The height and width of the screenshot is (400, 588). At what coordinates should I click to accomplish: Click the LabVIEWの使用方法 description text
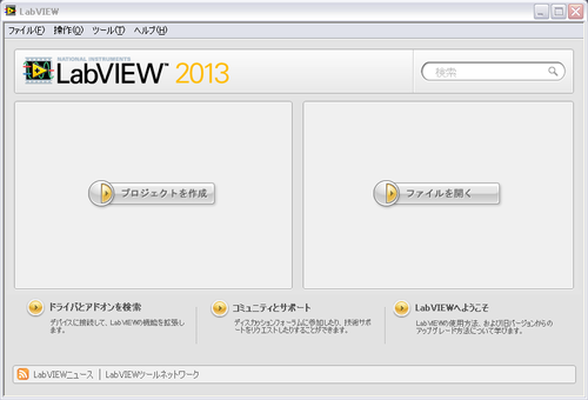pyautogui.click(x=484, y=327)
